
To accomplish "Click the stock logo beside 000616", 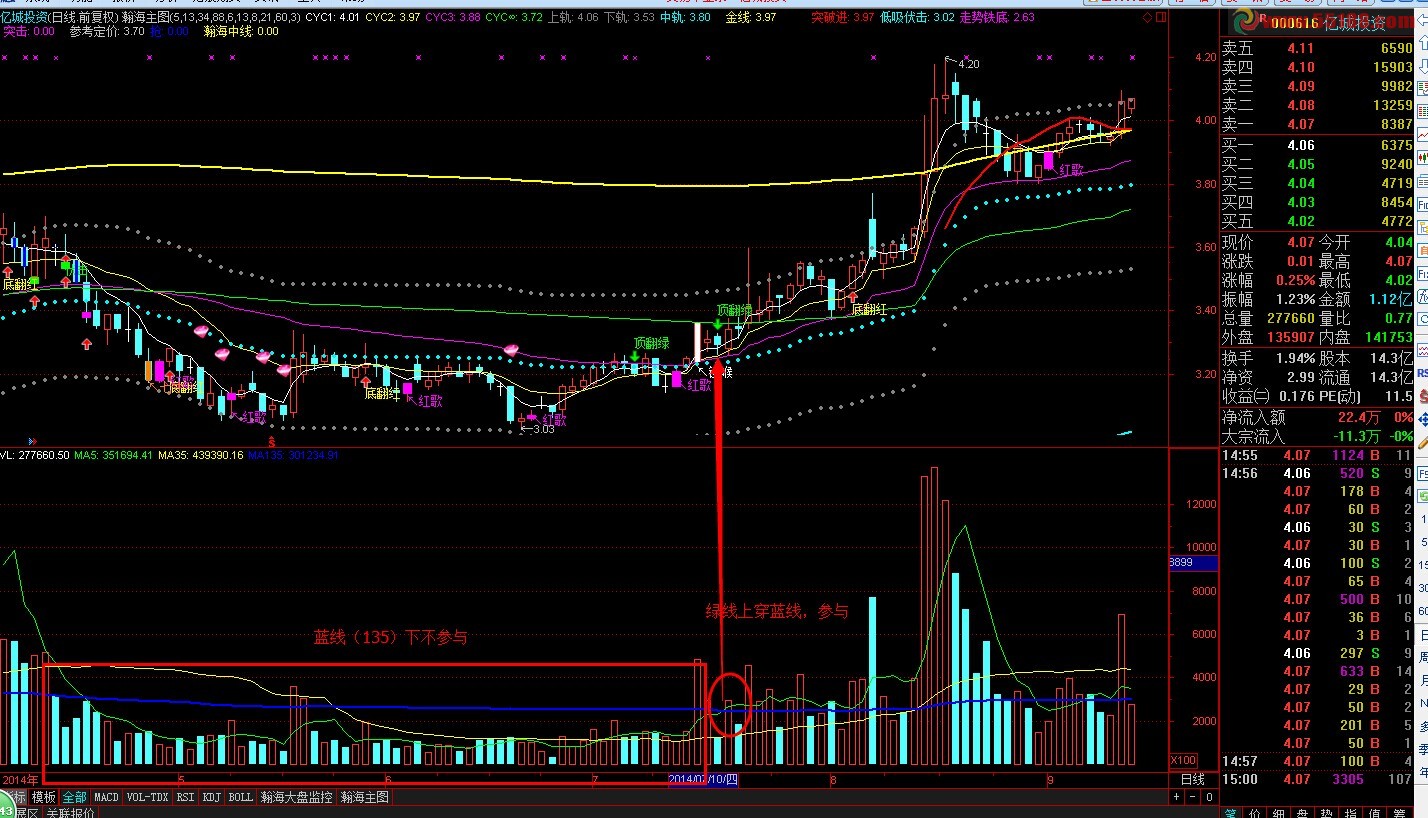I will (x=1244, y=22).
